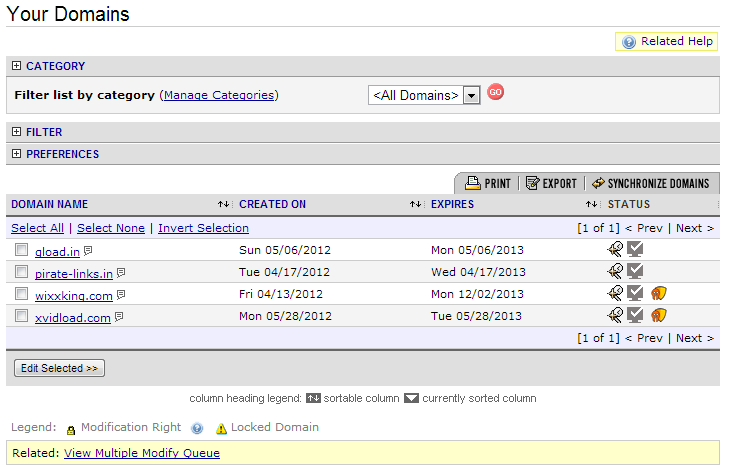Click the monitor checkmark status icon for gload.in
This screenshot has width=729, height=468.
[635, 250]
